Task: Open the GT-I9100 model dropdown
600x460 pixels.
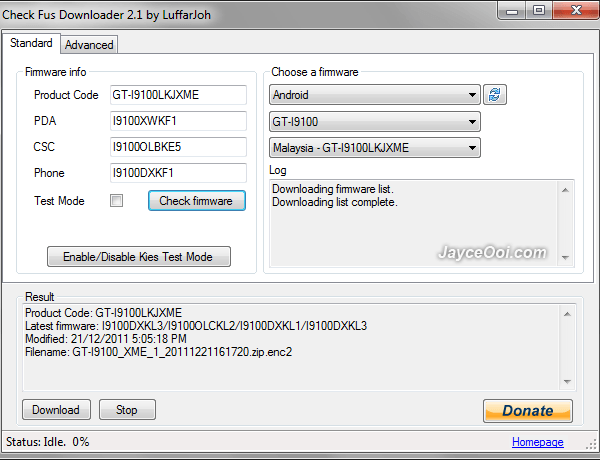Action: click(375, 122)
